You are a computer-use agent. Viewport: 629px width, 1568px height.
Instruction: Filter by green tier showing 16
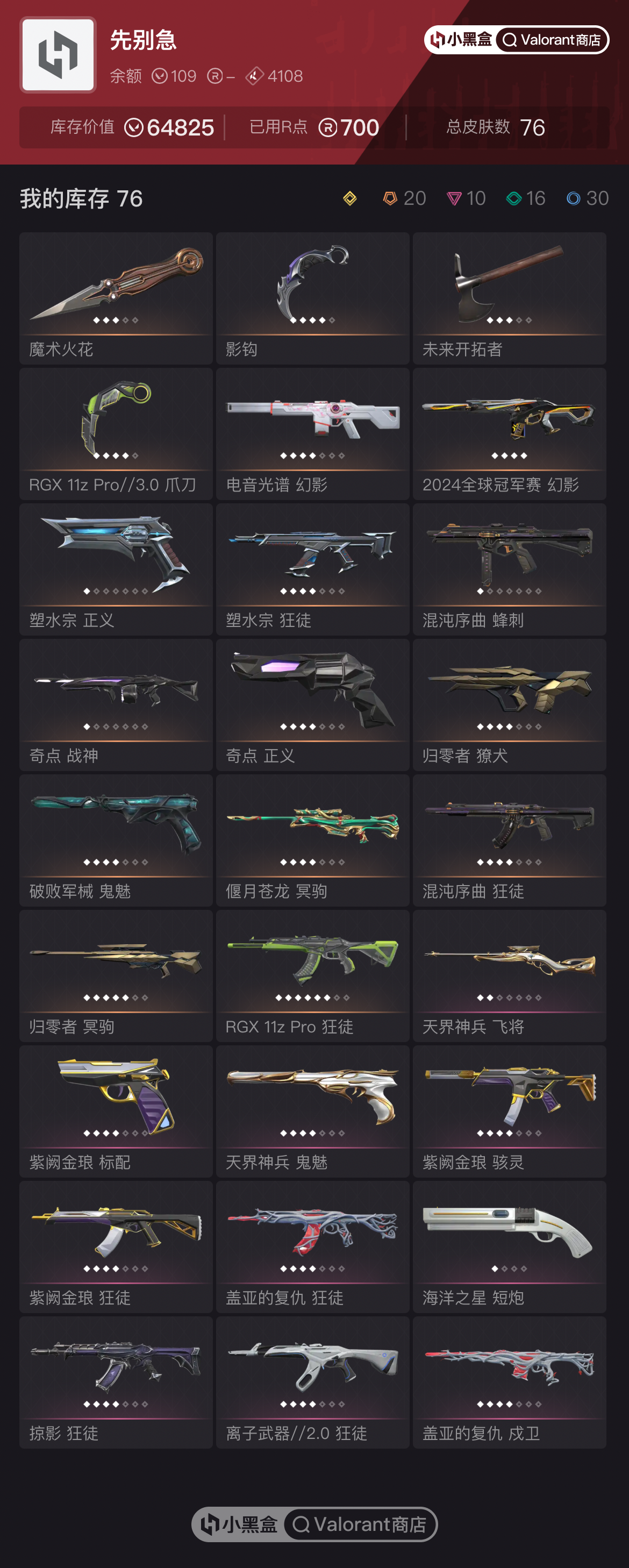point(526,198)
